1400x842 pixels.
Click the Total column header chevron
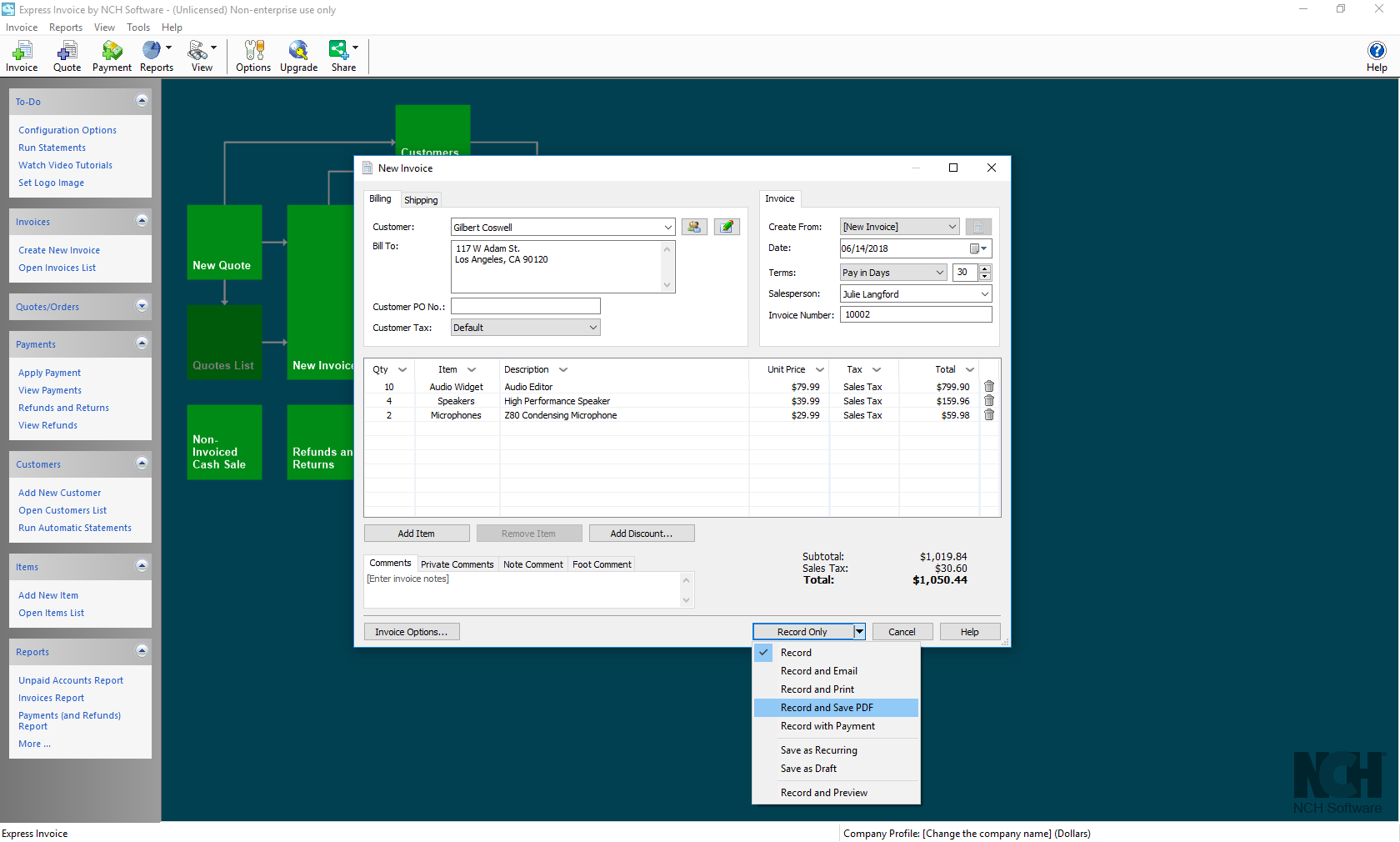pos(970,370)
